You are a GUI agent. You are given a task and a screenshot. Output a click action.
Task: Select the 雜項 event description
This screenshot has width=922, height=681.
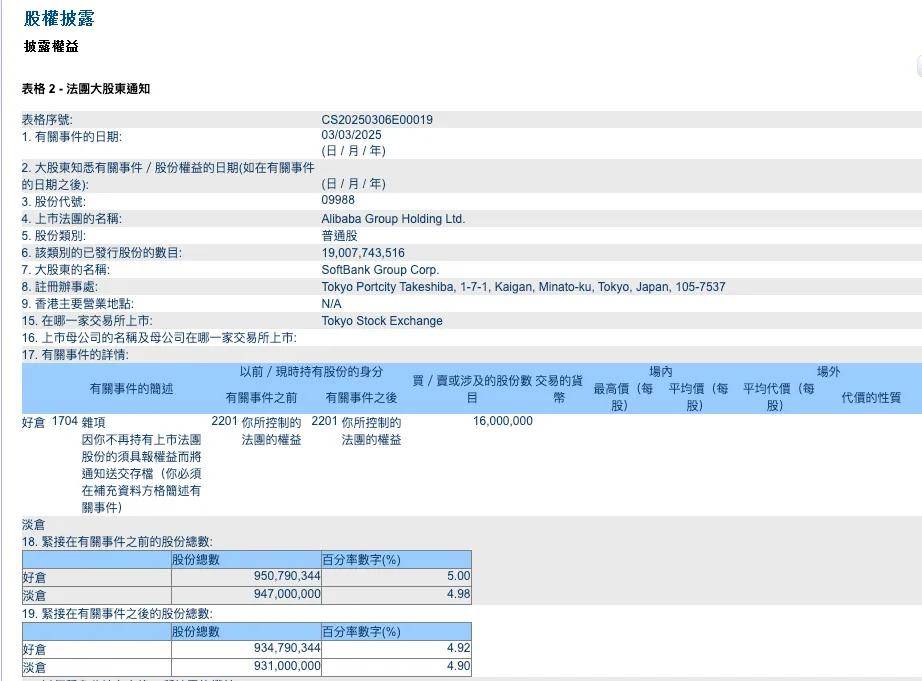tap(93, 422)
